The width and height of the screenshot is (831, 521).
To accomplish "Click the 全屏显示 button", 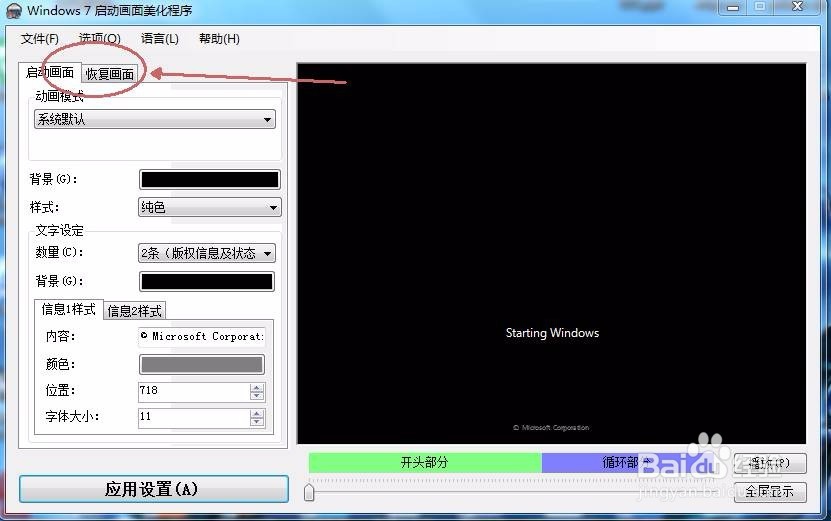I will pyautogui.click(x=770, y=492).
